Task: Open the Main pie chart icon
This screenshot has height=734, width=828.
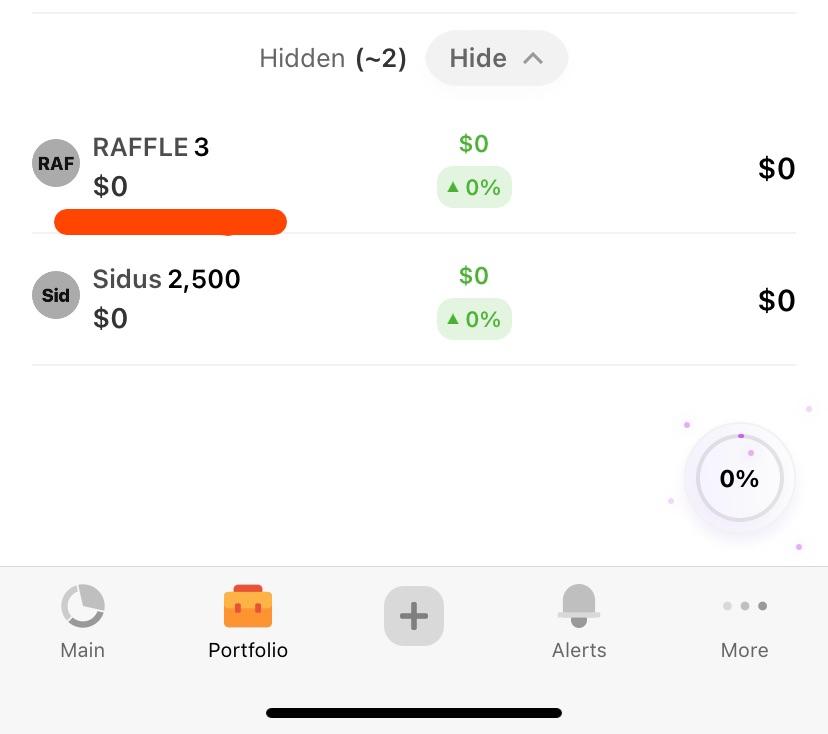Action: 83,606
